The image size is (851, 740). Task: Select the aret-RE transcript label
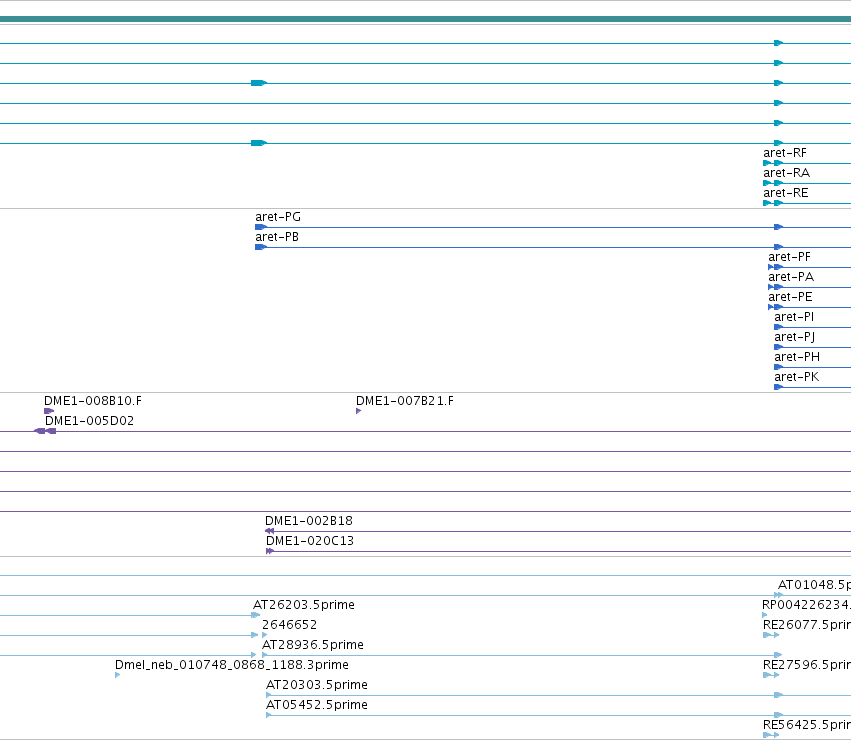coord(786,193)
